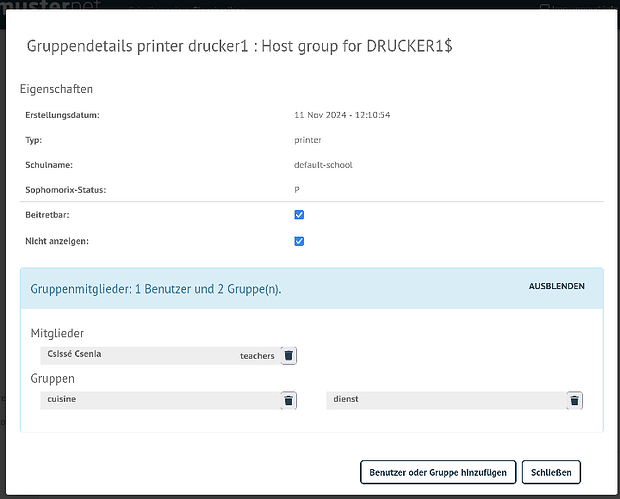Click Benutzer oder Gruppe hinzufügen button
Viewport: 620px width, 499px height.
[x=439, y=472]
